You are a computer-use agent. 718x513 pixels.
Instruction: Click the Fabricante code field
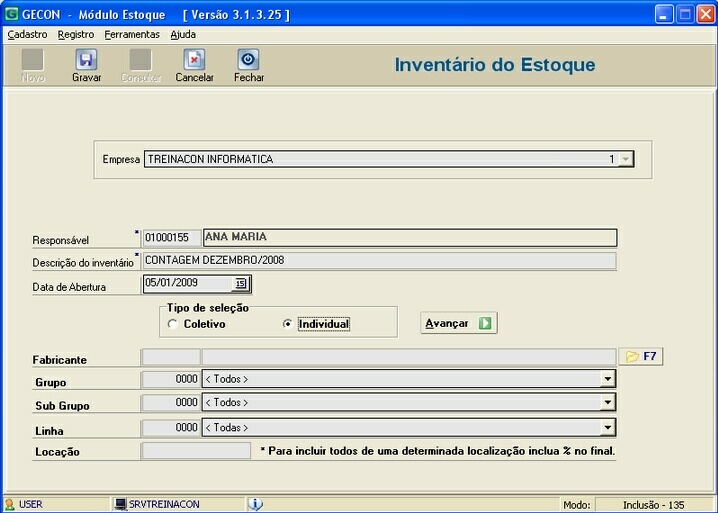coord(171,357)
